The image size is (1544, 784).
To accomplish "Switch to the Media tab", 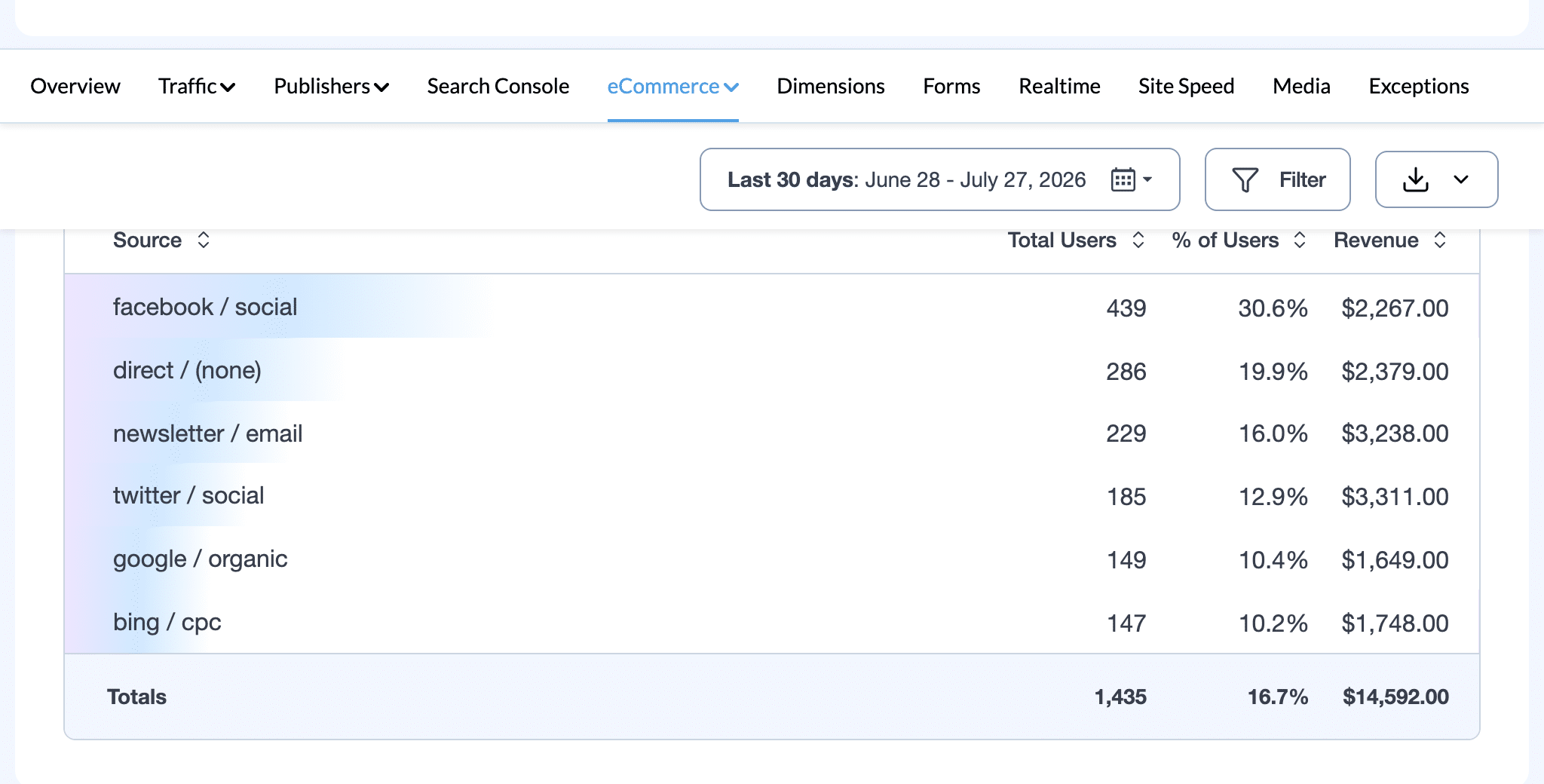I will click(1301, 86).
